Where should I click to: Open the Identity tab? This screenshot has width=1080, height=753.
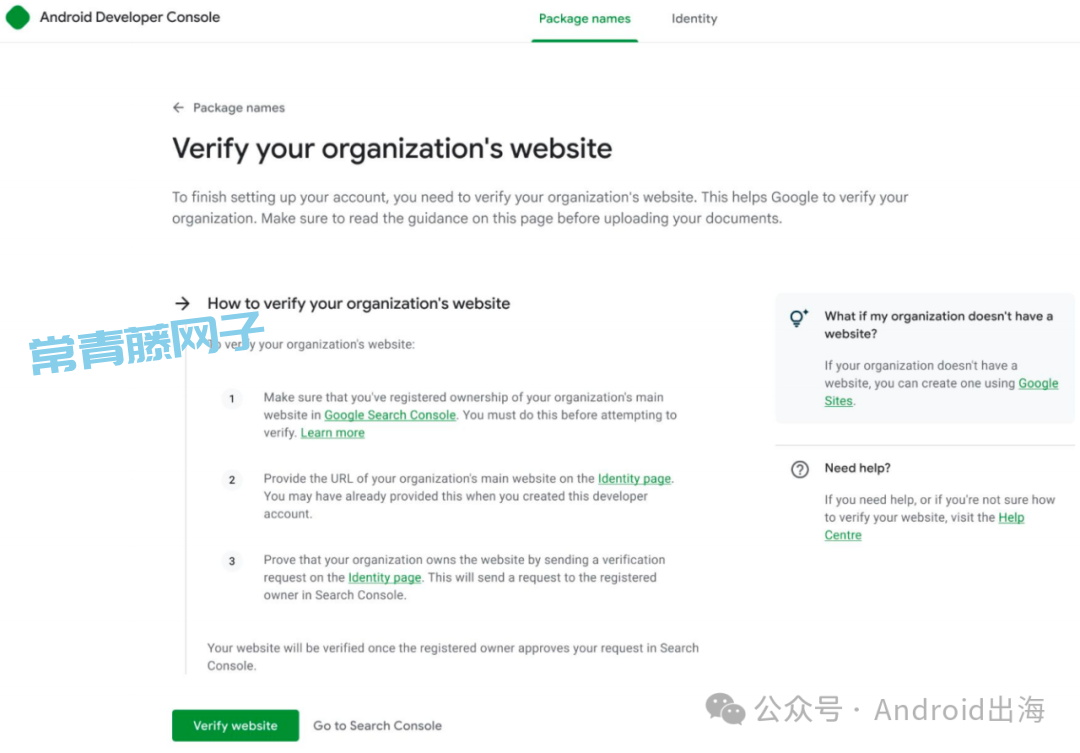(x=694, y=19)
